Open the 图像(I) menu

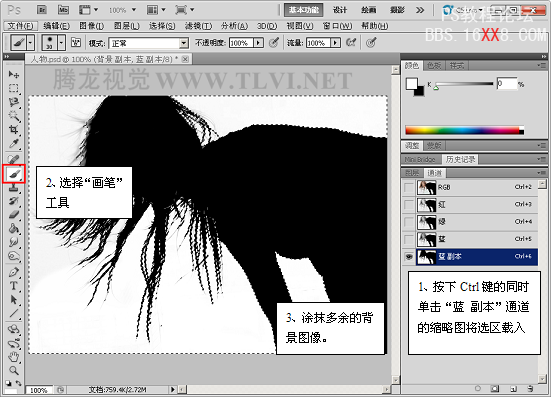tap(91, 26)
